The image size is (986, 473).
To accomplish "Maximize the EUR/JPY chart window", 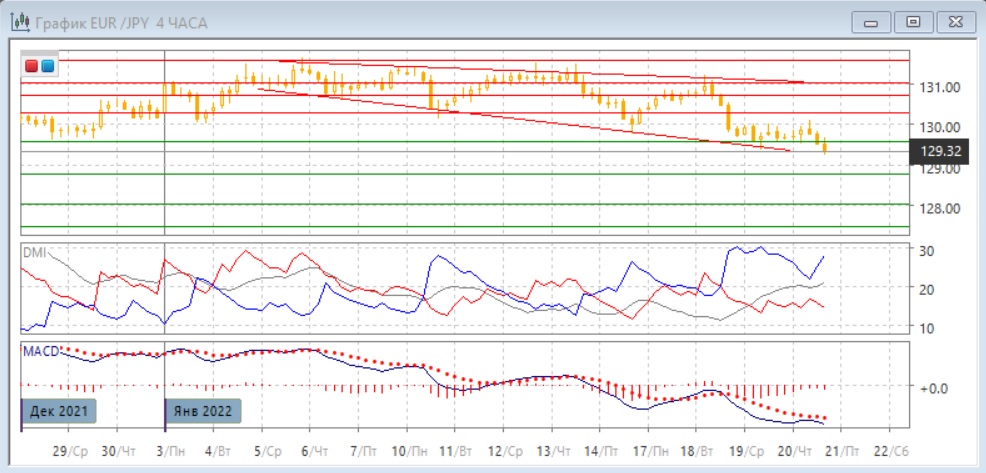I will point(912,21).
